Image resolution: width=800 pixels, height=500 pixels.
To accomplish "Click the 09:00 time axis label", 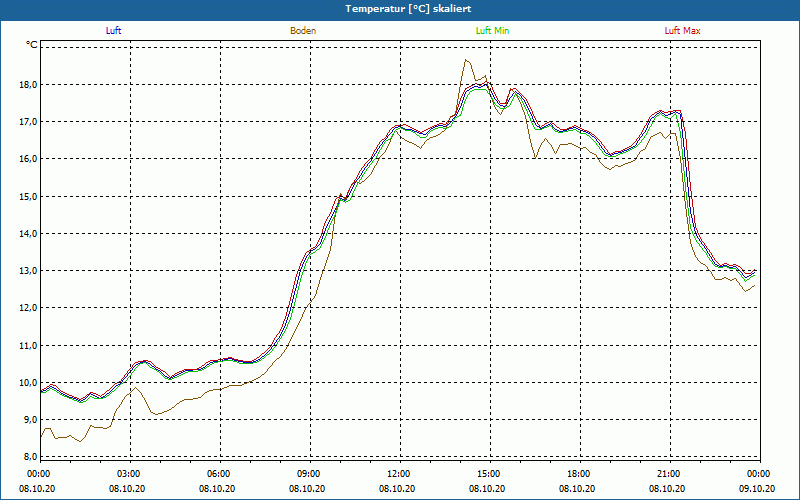I will [310, 474].
